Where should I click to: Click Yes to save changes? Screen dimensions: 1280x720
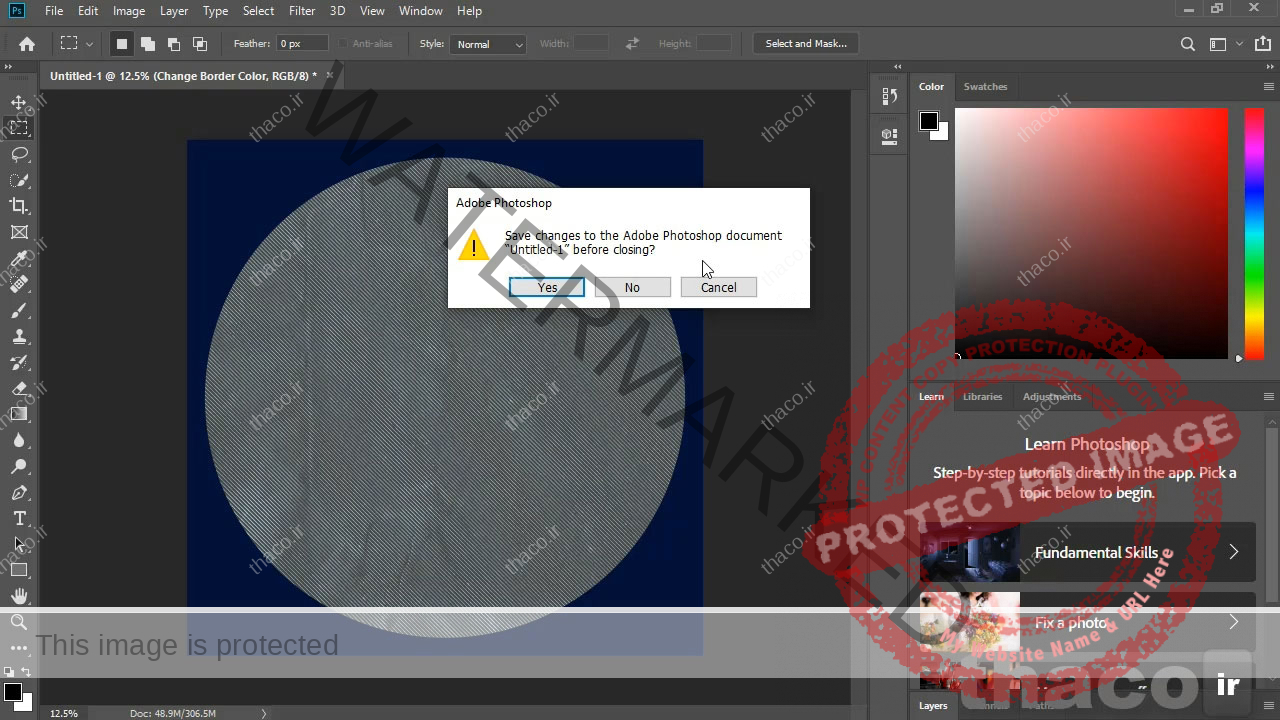(x=547, y=287)
